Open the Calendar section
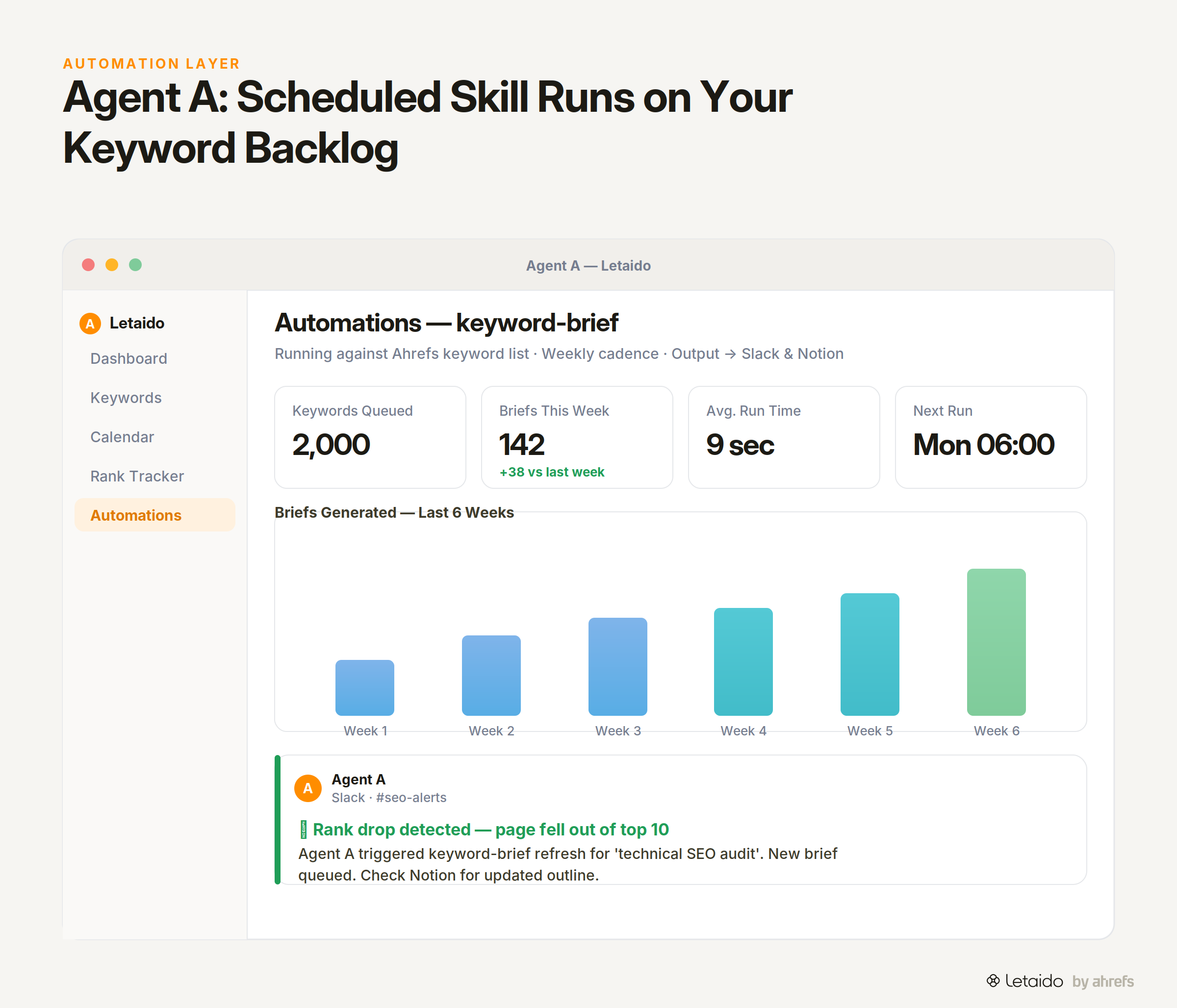This screenshot has height=1008, width=1177. pyautogui.click(x=122, y=437)
